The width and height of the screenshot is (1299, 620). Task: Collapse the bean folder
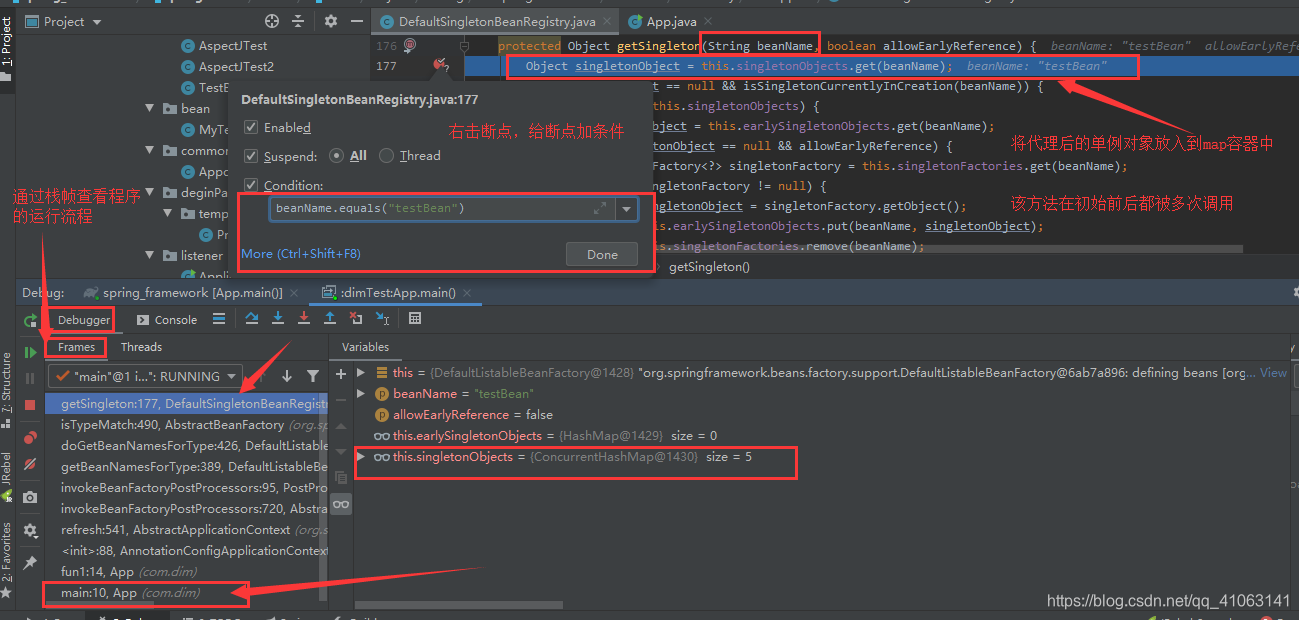(149, 108)
